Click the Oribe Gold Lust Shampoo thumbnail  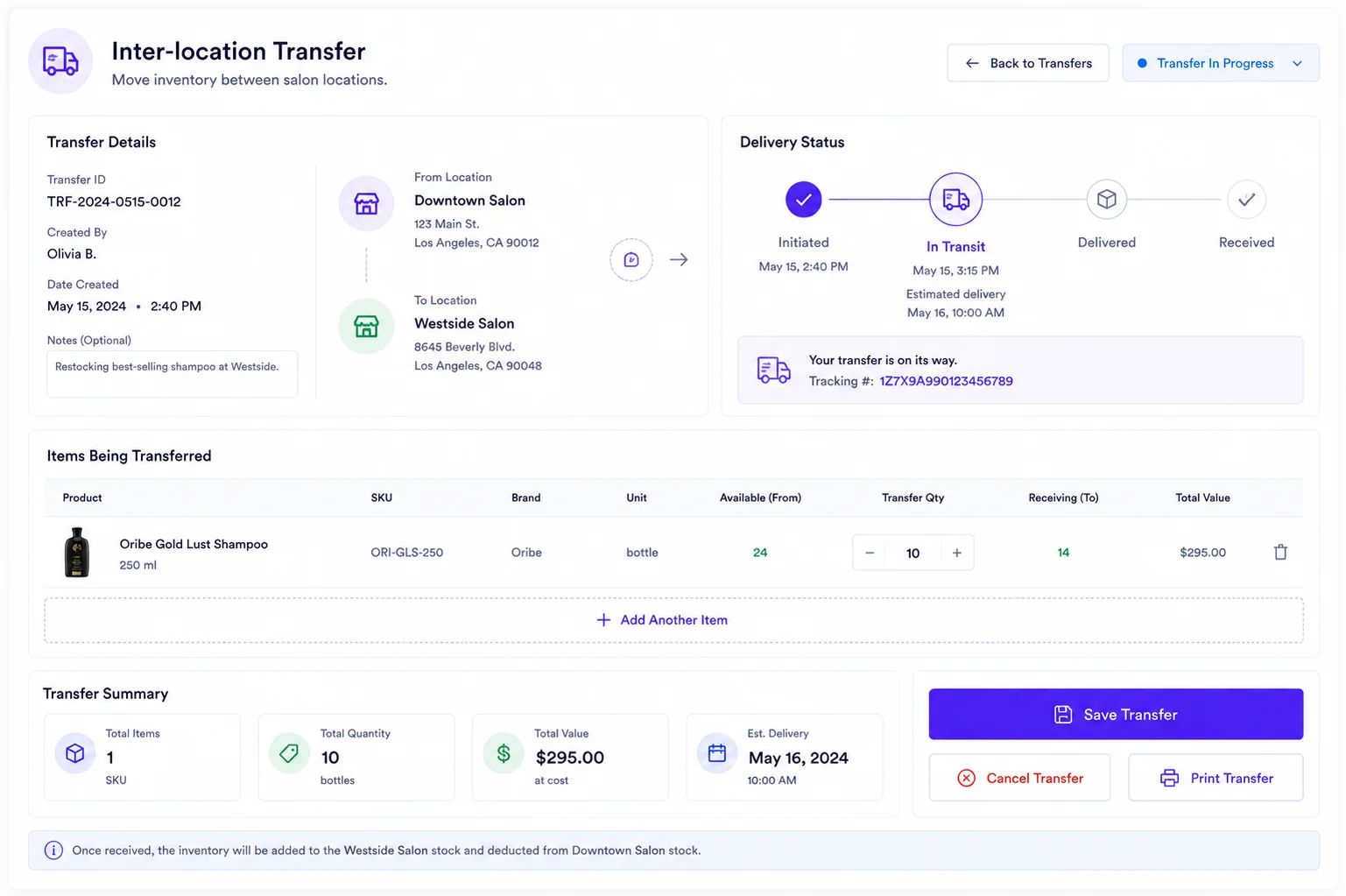click(77, 552)
